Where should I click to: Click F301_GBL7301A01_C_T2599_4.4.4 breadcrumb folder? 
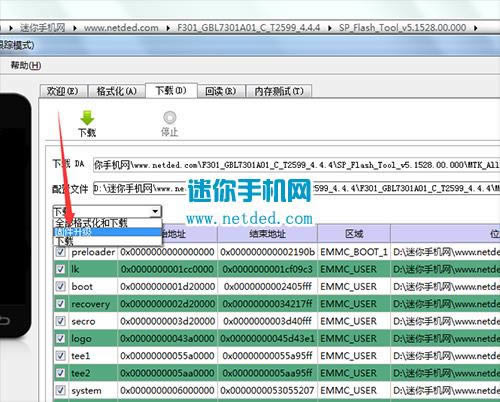click(249, 28)
